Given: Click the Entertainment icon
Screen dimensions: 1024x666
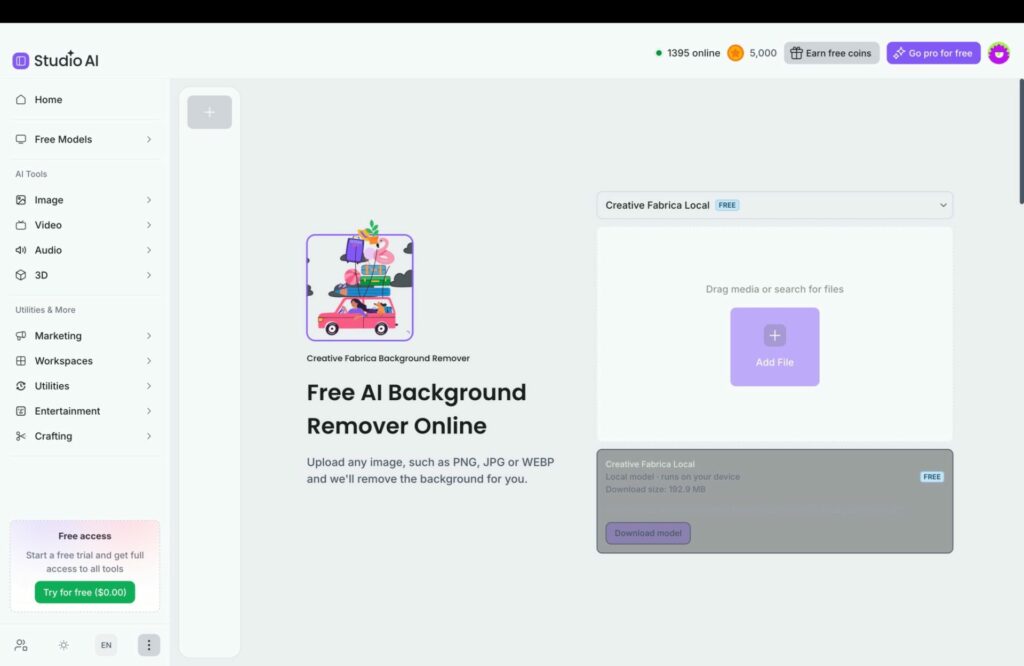Looking at the screenshot, I should point(21,411).
